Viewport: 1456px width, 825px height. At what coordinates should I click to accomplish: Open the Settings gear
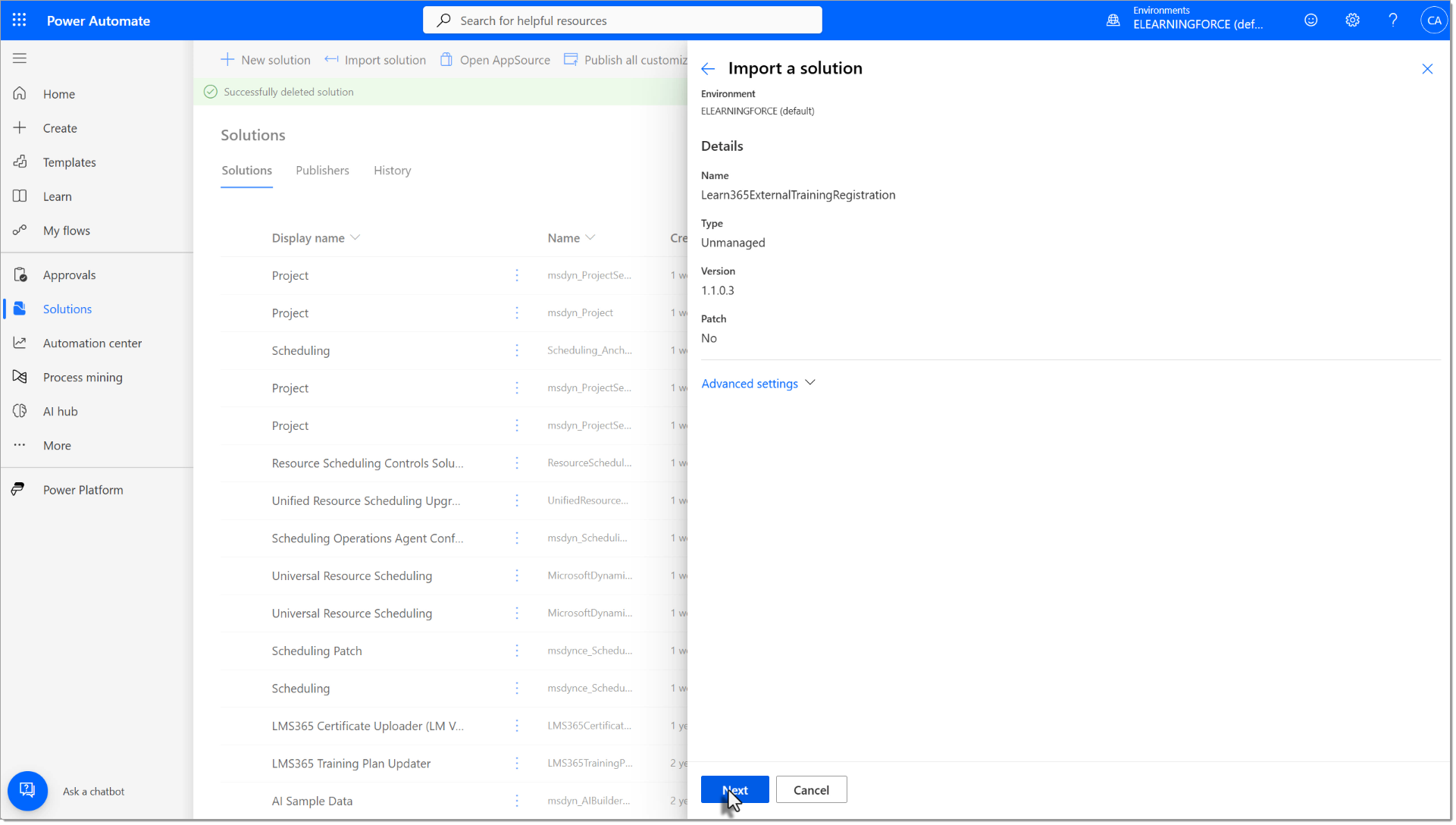(x=1352, y=20)
